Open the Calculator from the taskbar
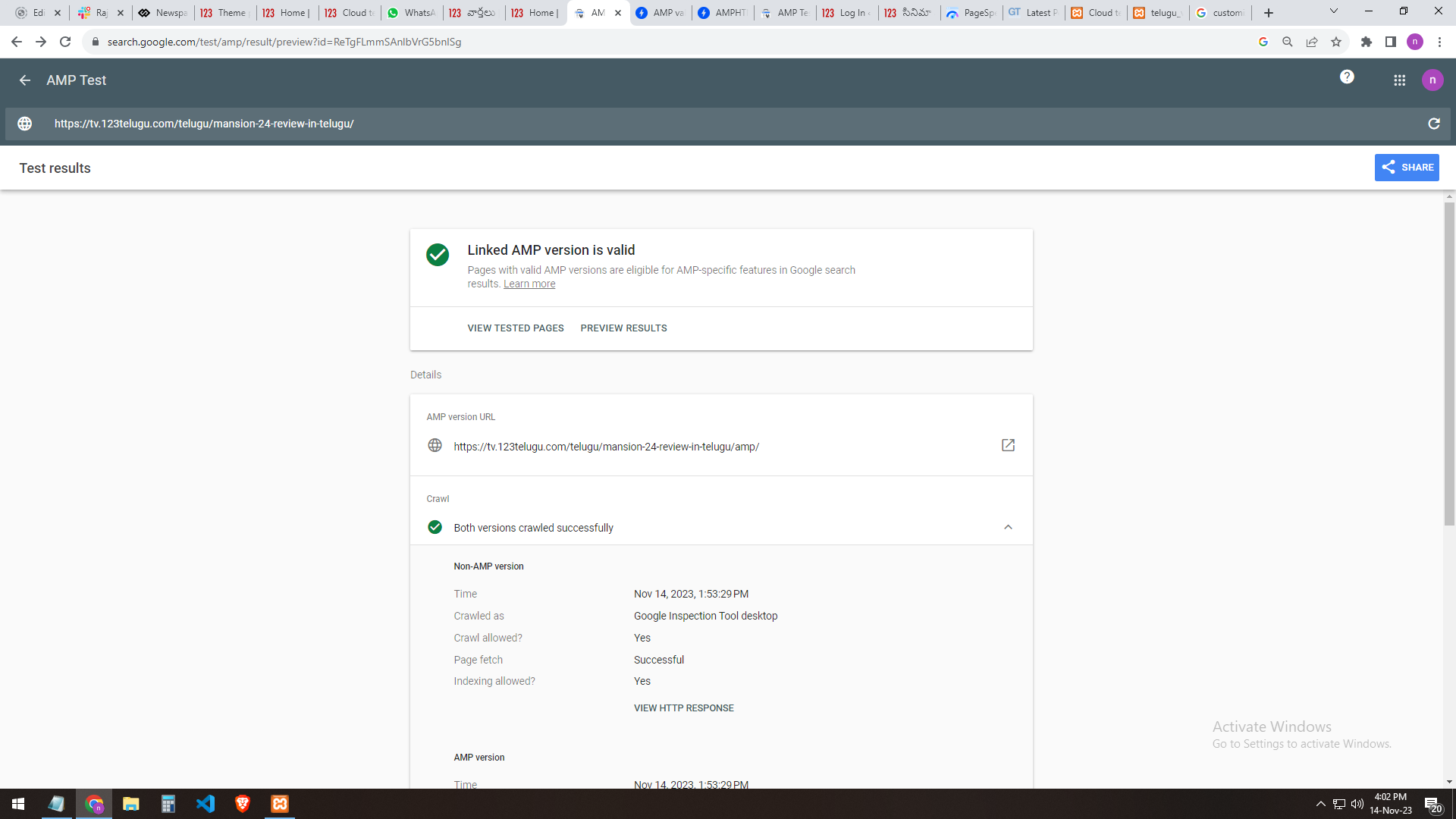Screen dimensions: 1456x819 tap(168, 804)
